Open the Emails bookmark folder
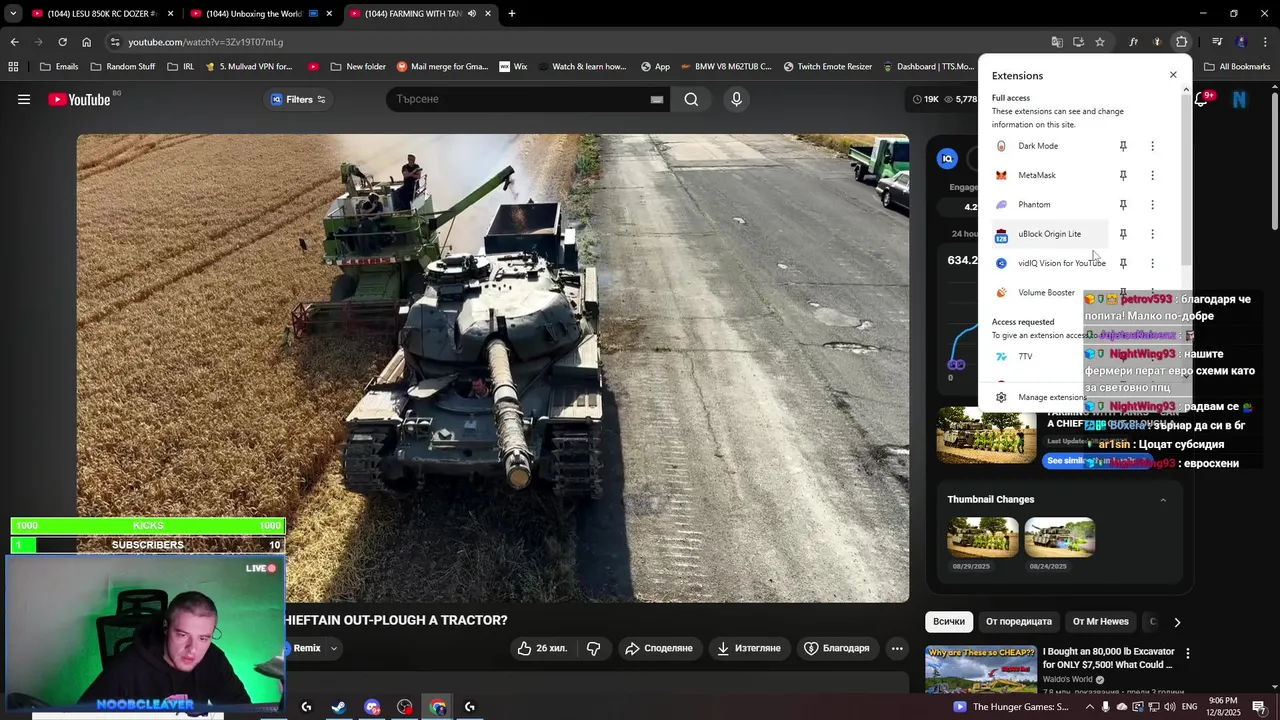Screen dimensions: 1280x720 tap(59, 67)
